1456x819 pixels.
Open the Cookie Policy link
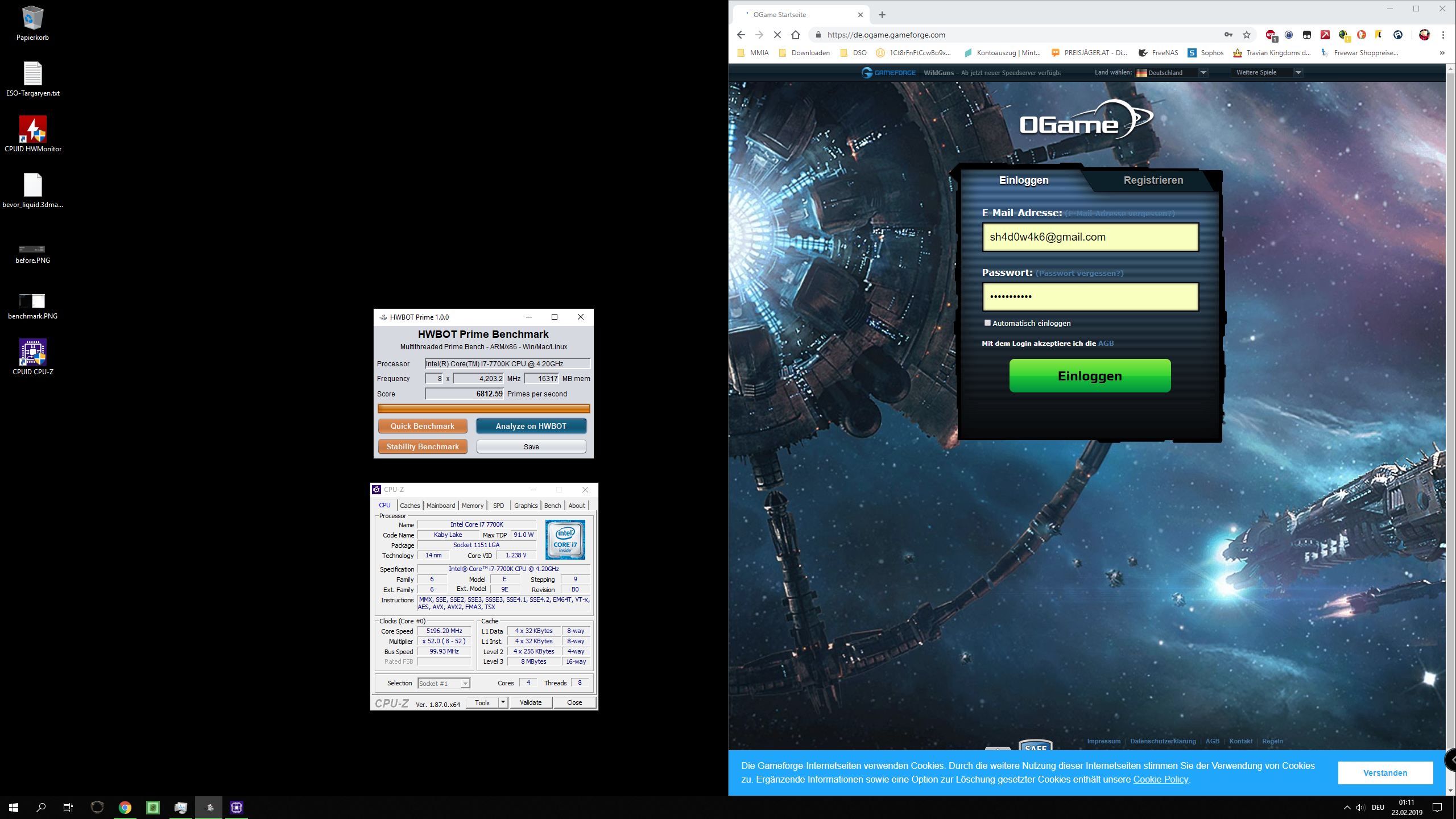click(1160, 779)
